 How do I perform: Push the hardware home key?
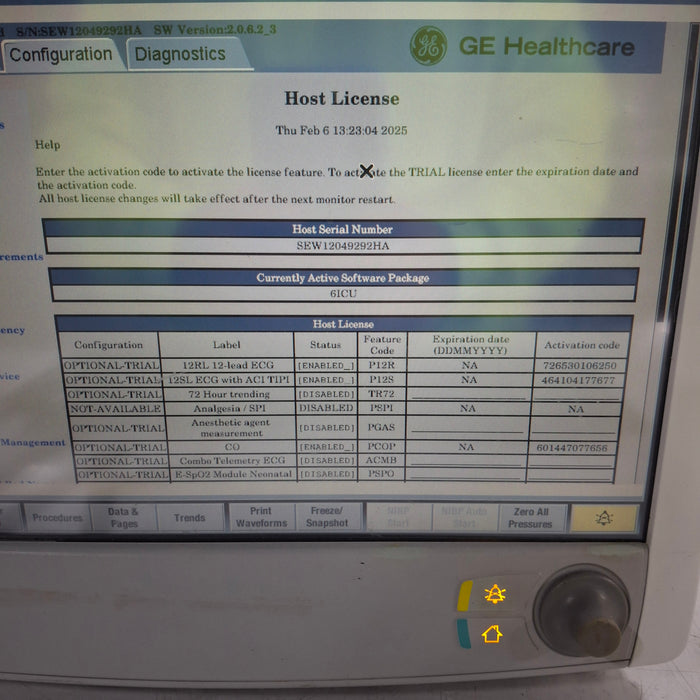pos(492,634)
